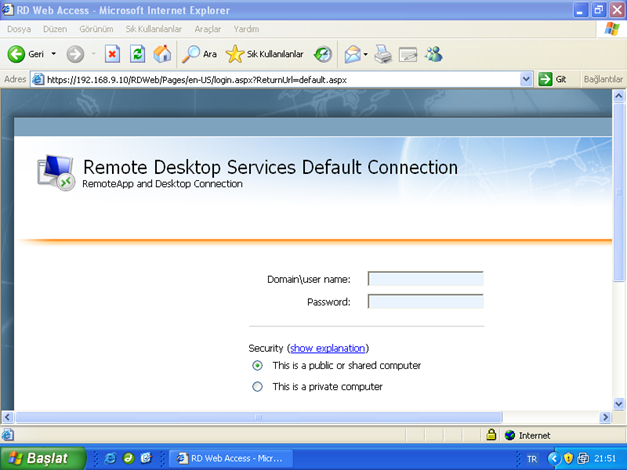Click the grey forward arrow button
Image resolution: width=627 pixels, height=470 pixels.
(x=75, y=54)
